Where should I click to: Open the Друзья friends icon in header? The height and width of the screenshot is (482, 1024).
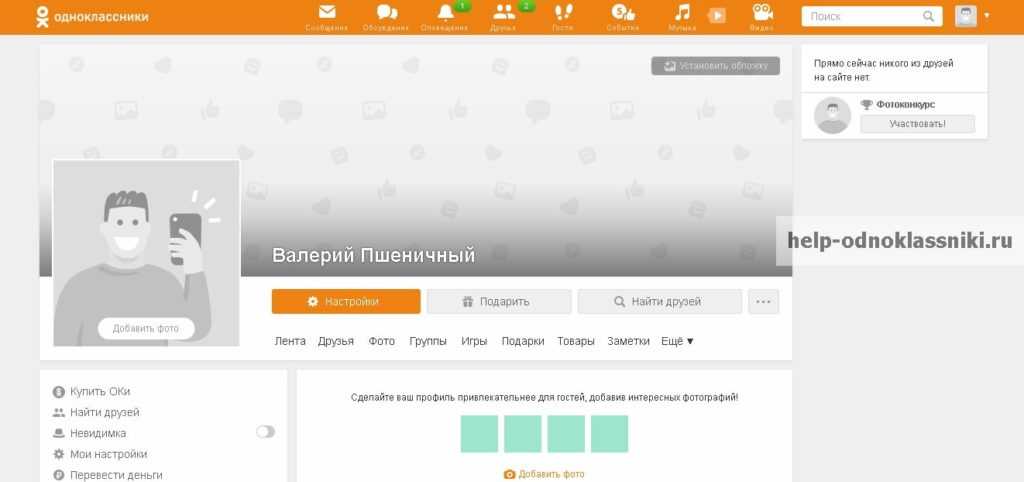pyautogui.click(x=504, y=14)
